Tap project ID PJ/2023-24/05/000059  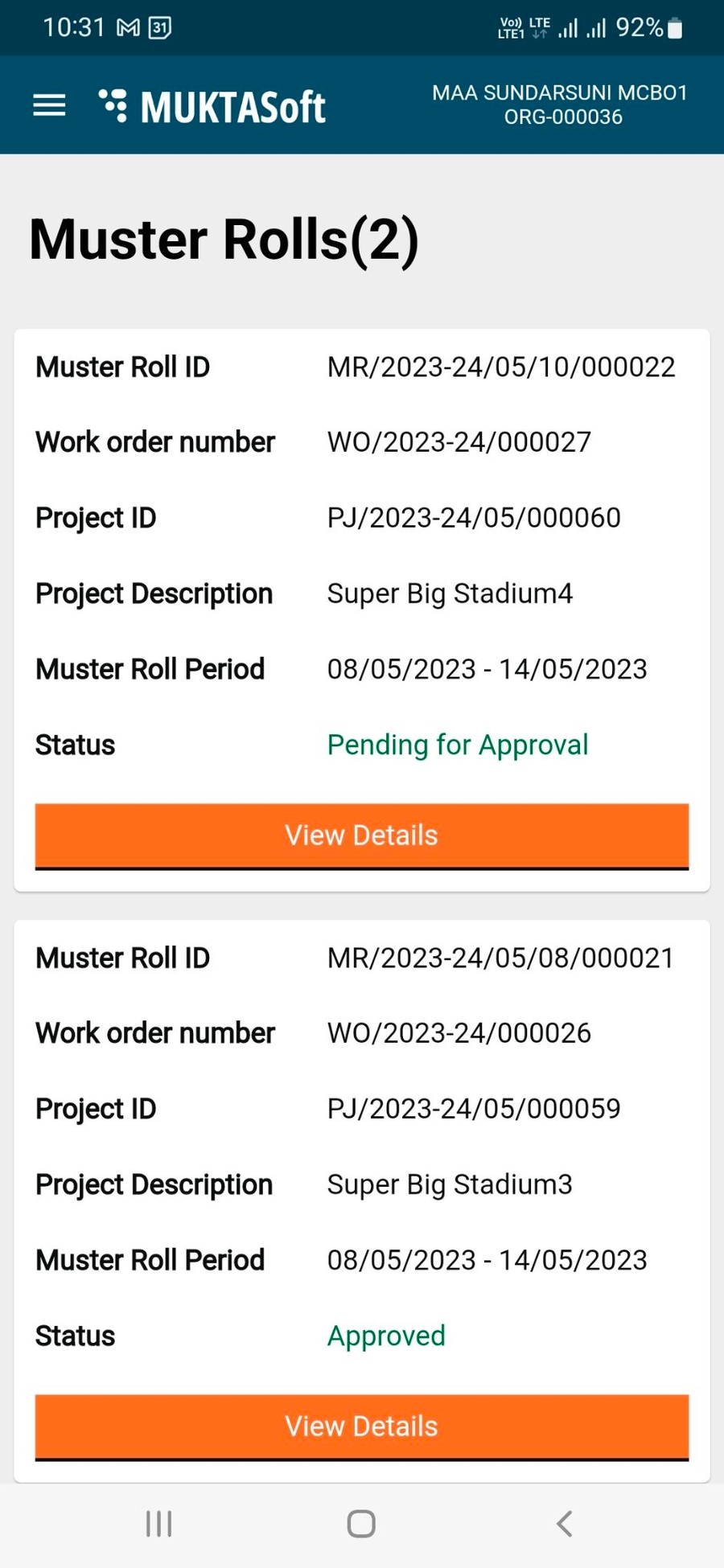[474, 1109]
